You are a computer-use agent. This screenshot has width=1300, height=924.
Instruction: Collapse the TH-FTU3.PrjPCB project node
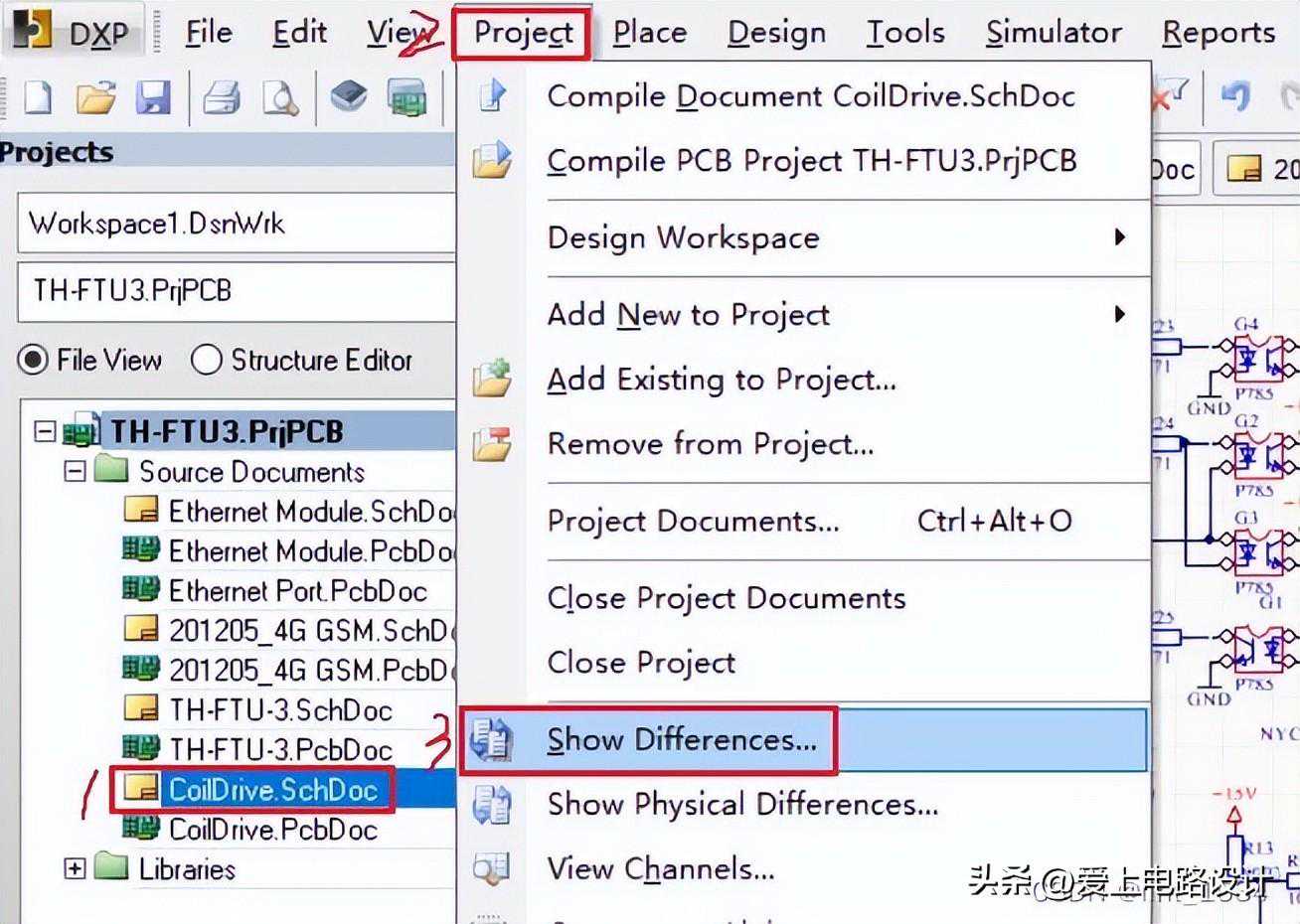tap(44, 431)
